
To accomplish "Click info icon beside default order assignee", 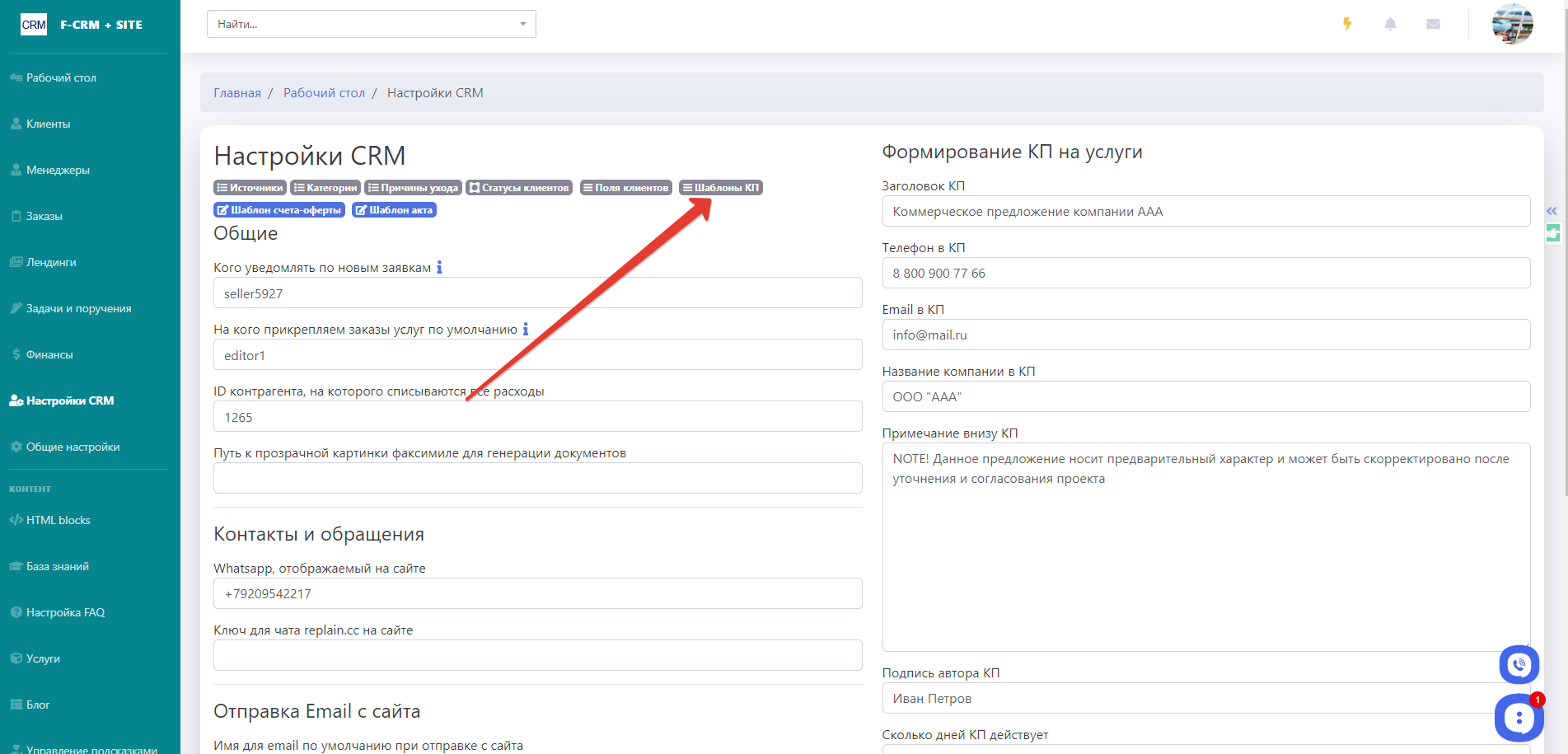I will click(526, 330).
